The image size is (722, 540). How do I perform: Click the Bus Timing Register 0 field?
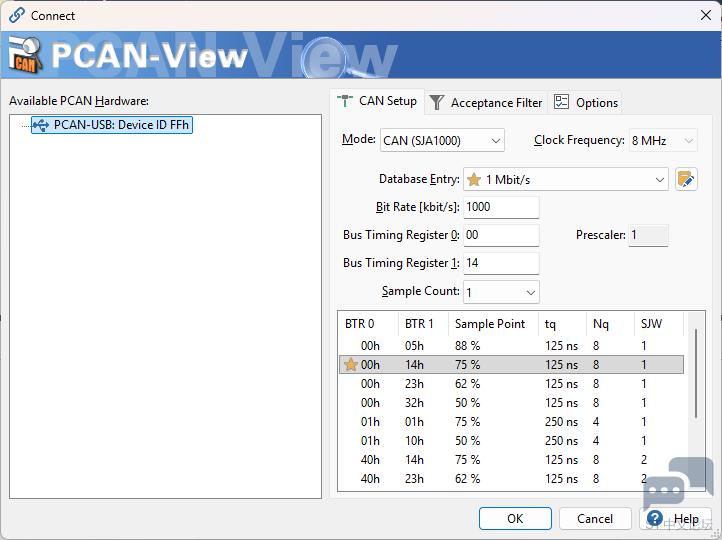click(501, 235)
